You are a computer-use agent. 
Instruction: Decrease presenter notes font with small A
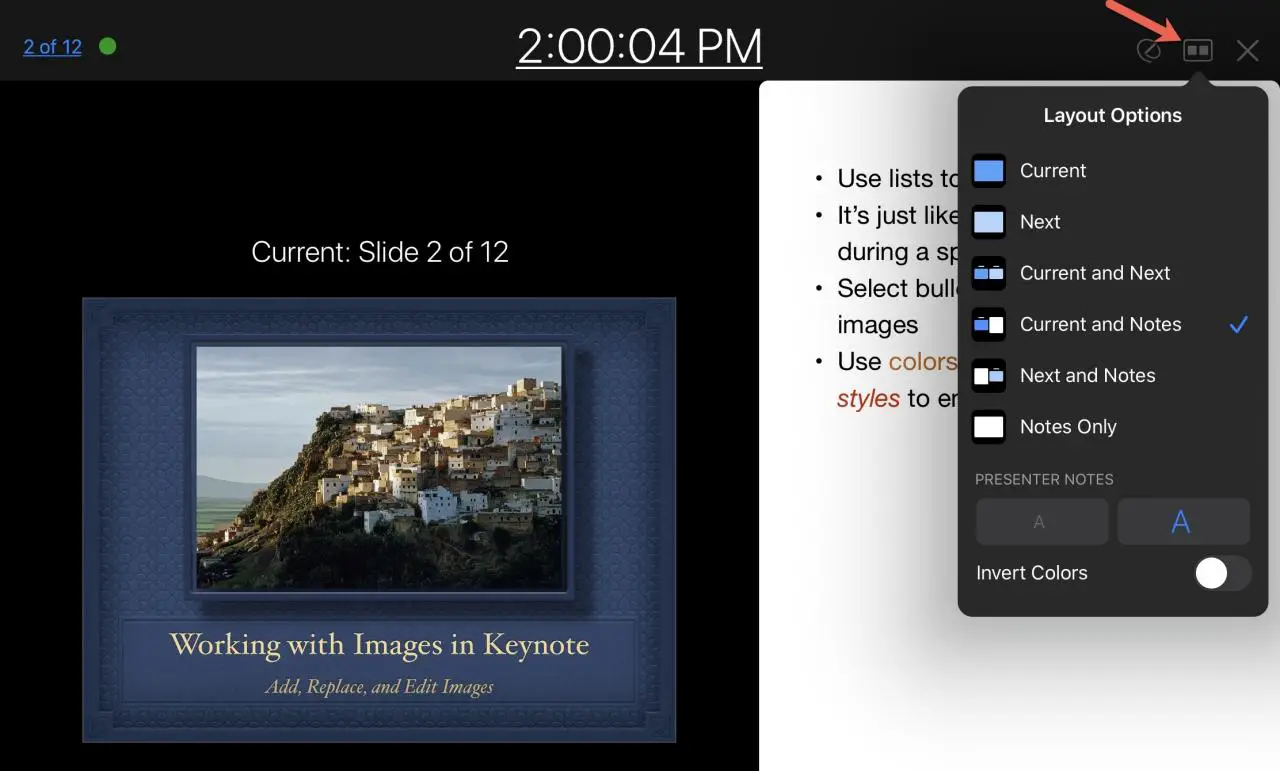(x=1041, y=522)
